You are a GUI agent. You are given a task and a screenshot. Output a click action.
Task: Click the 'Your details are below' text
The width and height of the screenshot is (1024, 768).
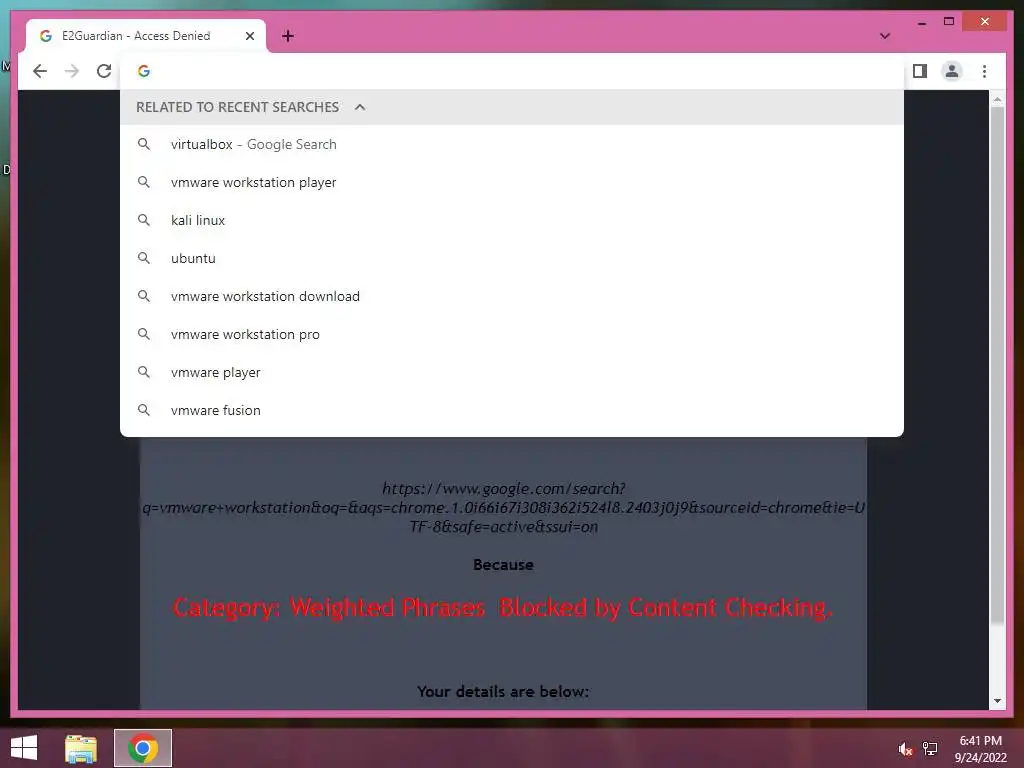tap(503, 692)
